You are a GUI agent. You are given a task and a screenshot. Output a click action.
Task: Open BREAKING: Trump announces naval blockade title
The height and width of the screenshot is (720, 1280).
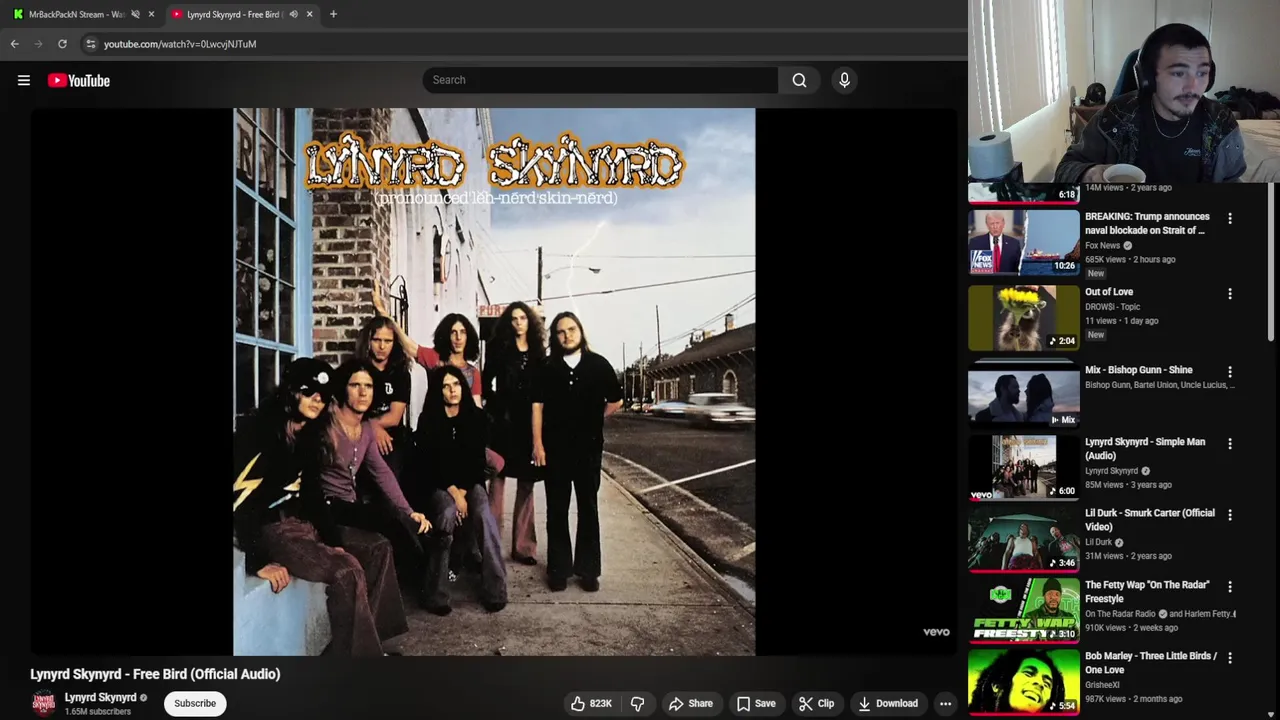click(x=1147, y=223)
